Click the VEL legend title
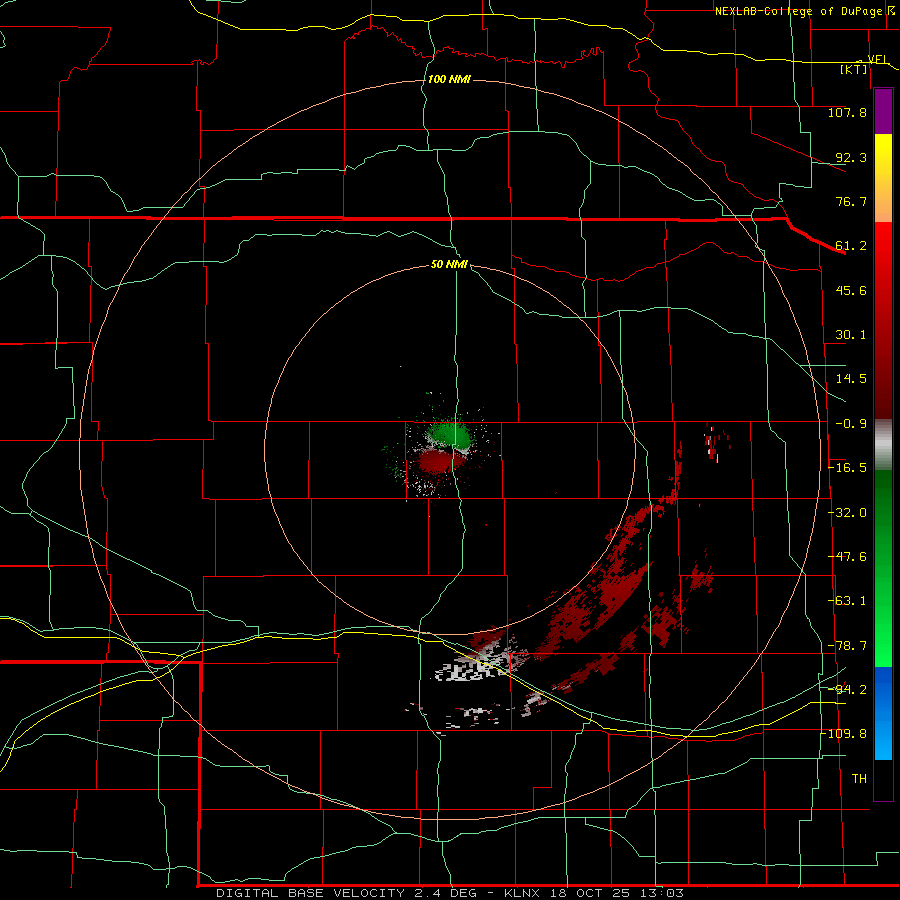The image size is (900, 900). point(877,60)
